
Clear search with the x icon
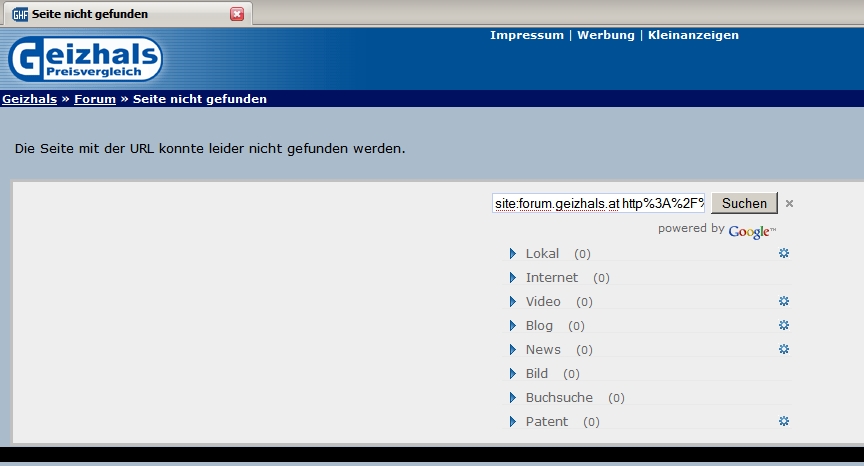tap(789, 204)
